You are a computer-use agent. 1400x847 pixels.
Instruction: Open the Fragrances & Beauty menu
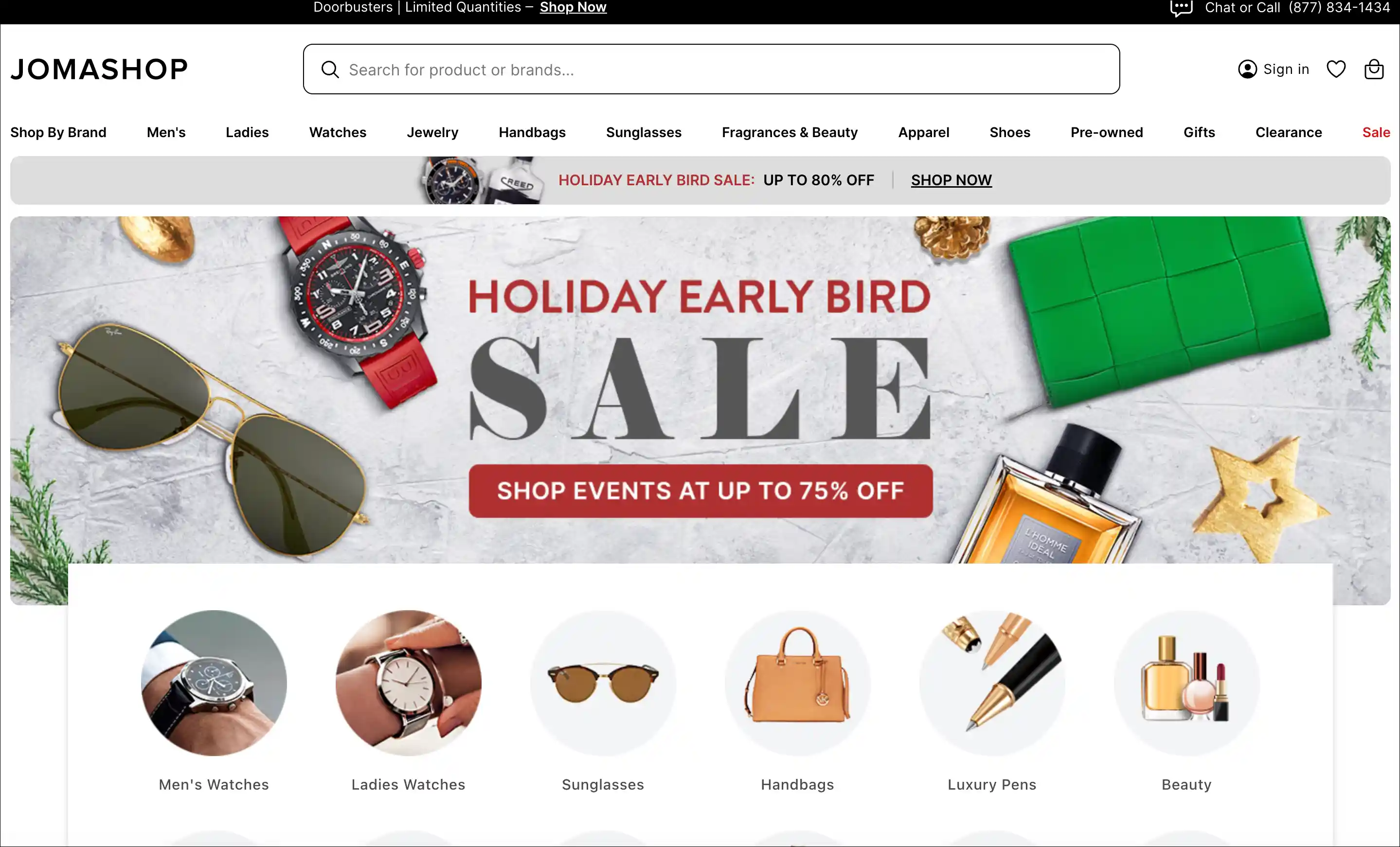790,132
